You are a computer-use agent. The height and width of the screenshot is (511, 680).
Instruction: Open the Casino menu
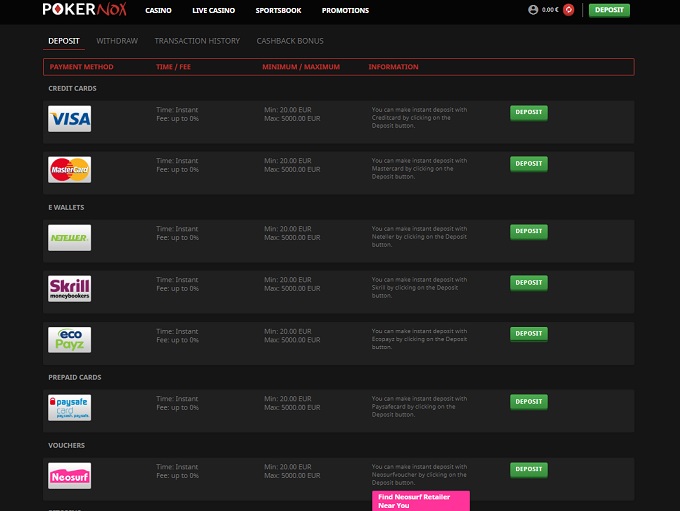point(158,11)
